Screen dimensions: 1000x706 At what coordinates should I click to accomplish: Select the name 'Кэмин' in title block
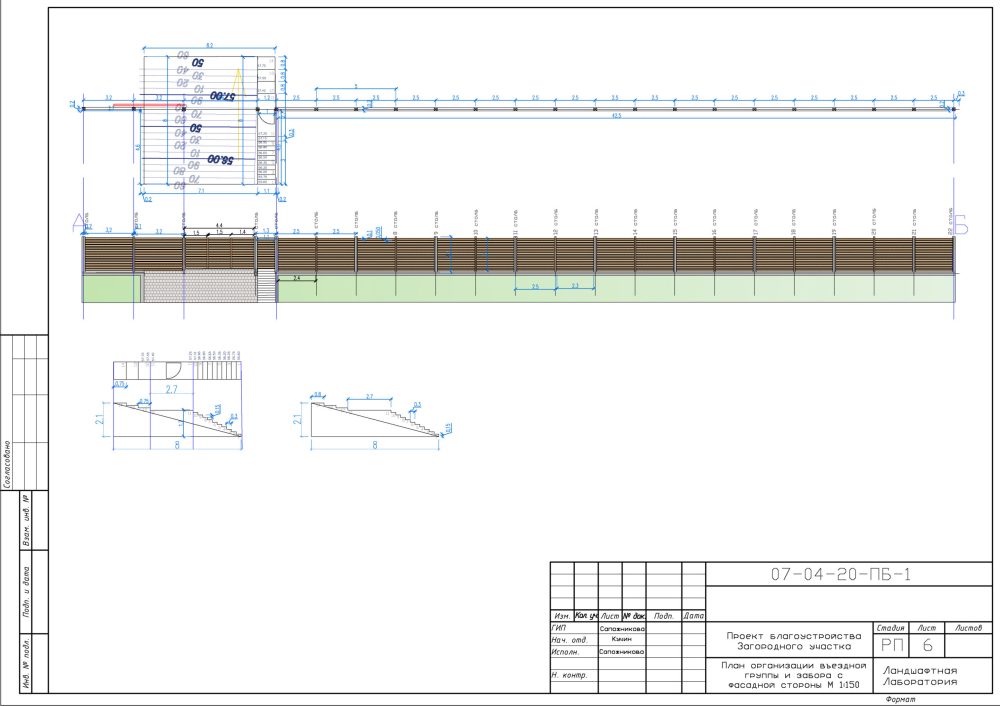pyautogui.click(x=621, y=640)
